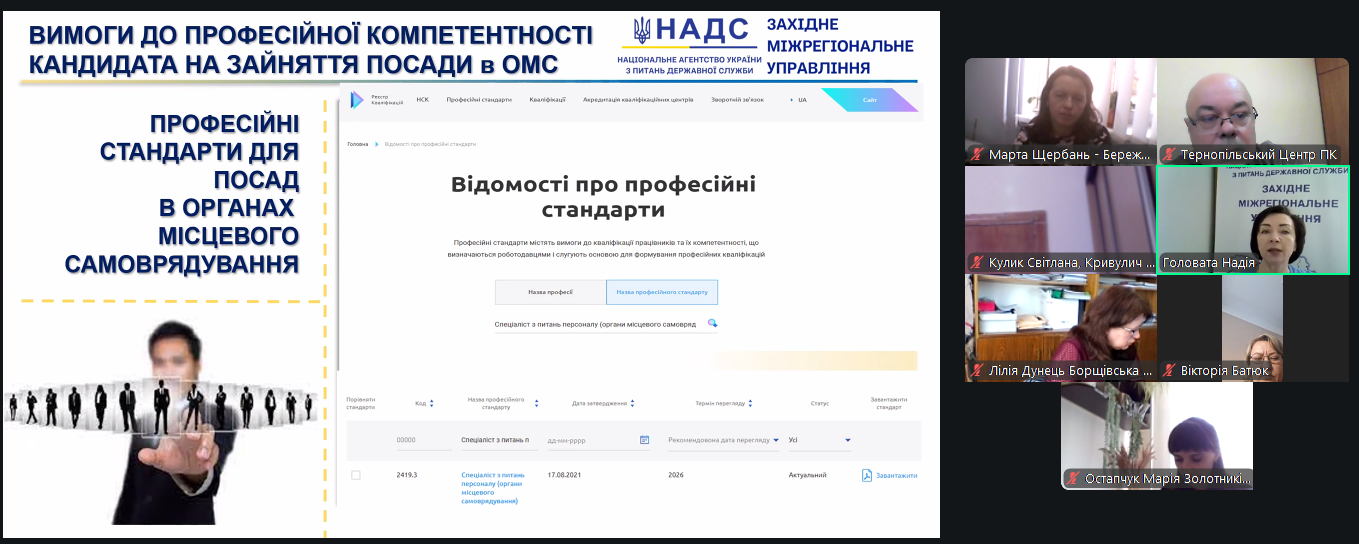Open the Професійні стандарти menu item

click(478, 100)
